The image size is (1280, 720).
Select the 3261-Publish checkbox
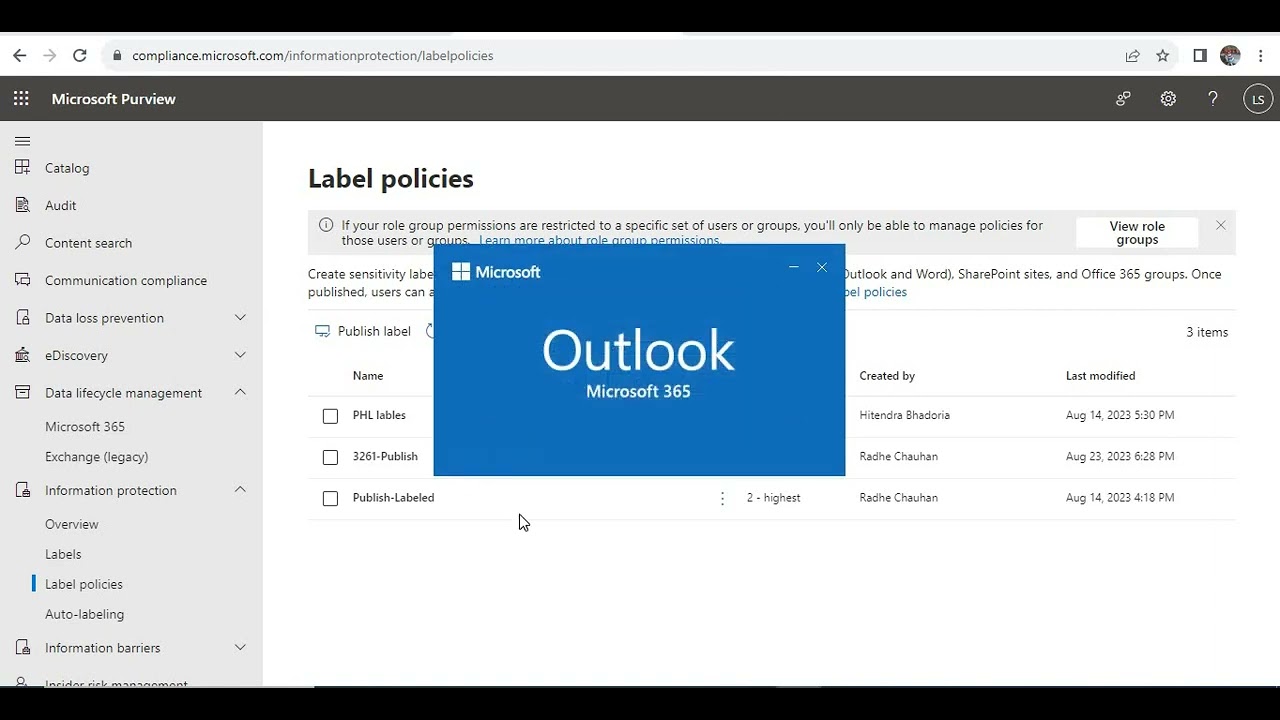[330, 457]
